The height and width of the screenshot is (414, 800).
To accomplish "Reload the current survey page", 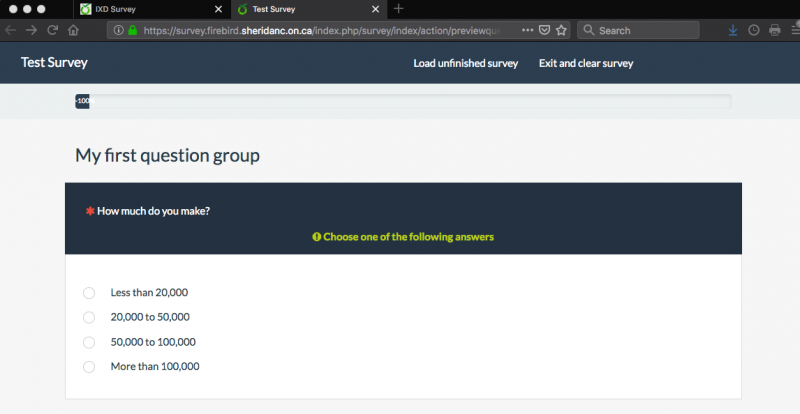I will pyautogui.click(x=53, y=30).
